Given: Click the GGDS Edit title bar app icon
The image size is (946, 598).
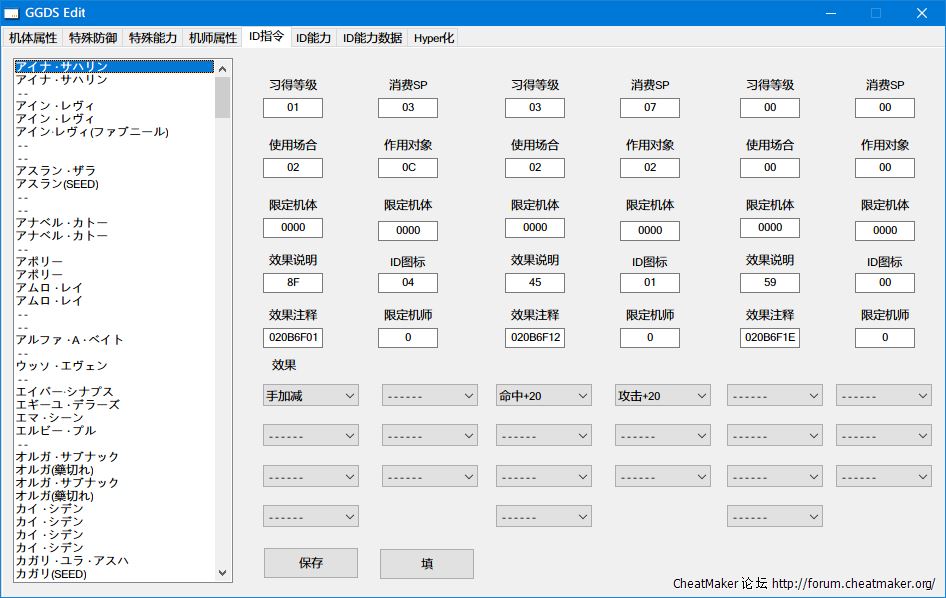Looking at the screenshot, I should tap(13, 13).
